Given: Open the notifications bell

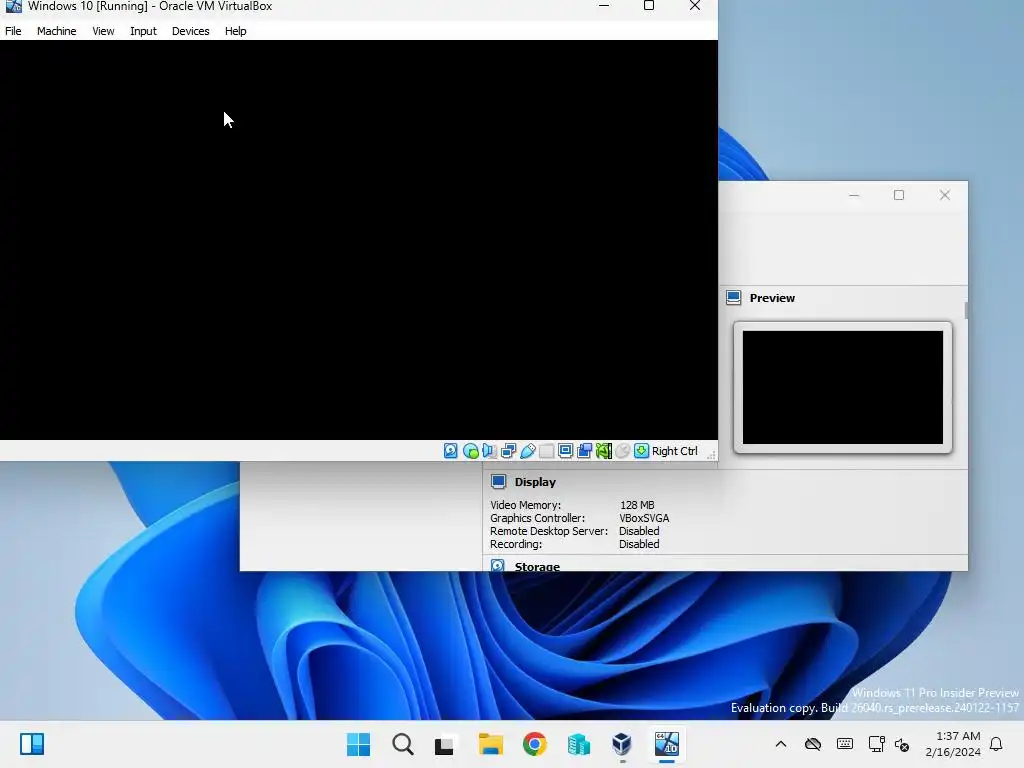Looking at the screenshot, I should [x=996, y=744].
